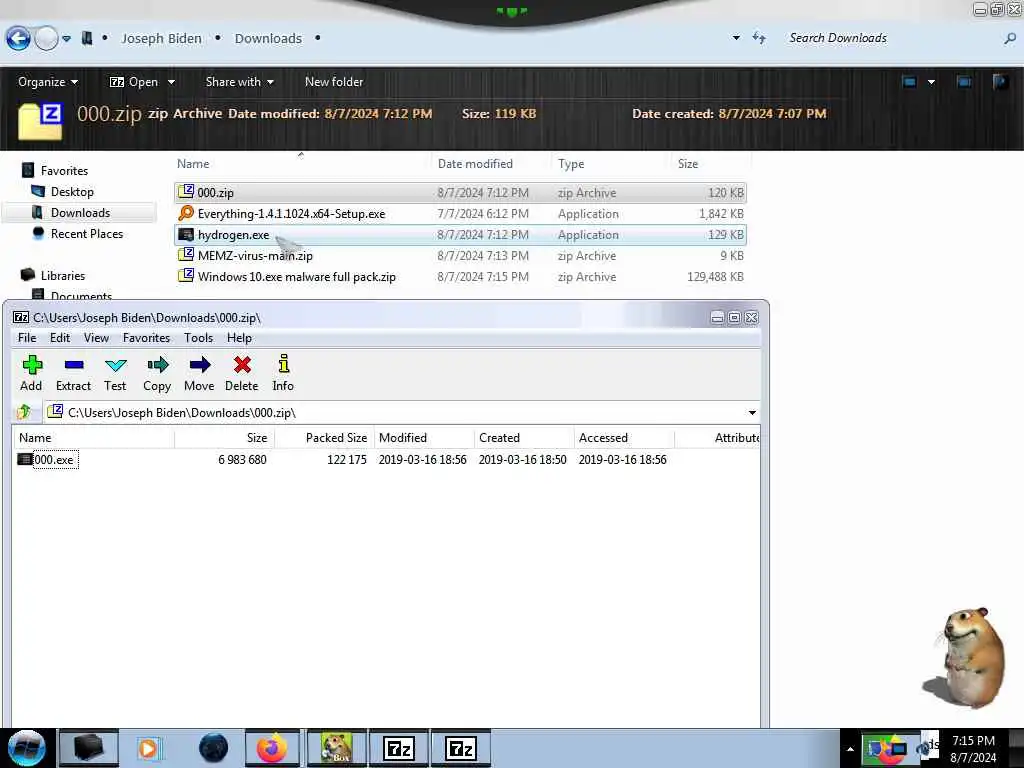
Task: Sort archive list by Created column
Action: click(x=524, y=438)
